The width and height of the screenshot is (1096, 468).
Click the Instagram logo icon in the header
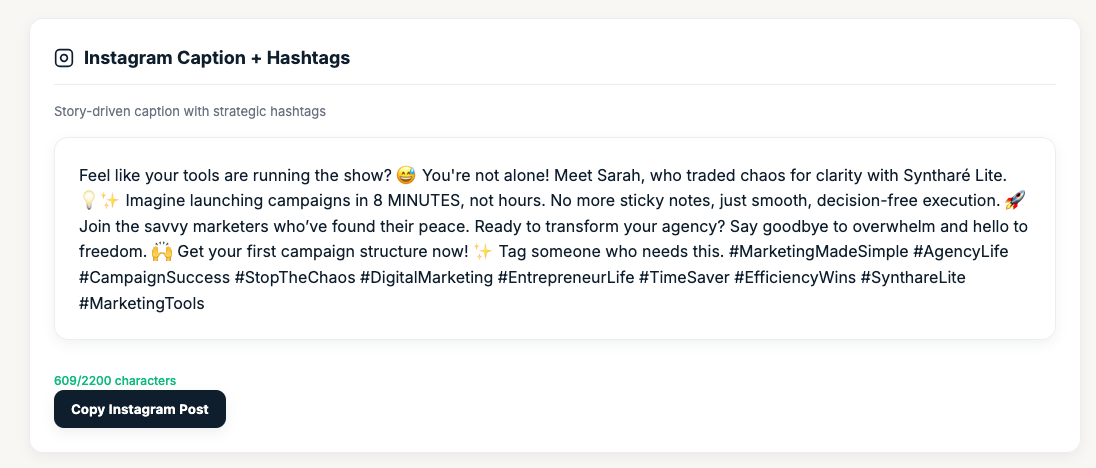[x=64, y=58]
